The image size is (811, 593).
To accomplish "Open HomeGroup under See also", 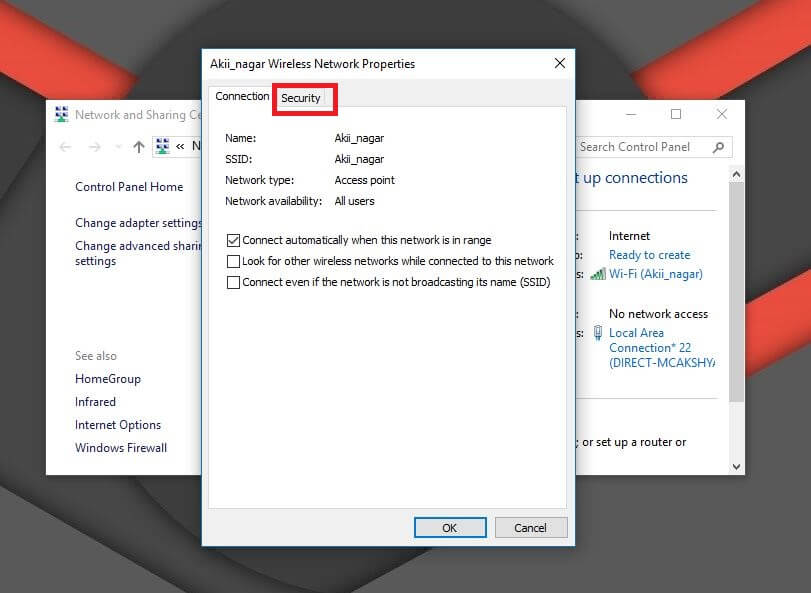I will 108,379.
